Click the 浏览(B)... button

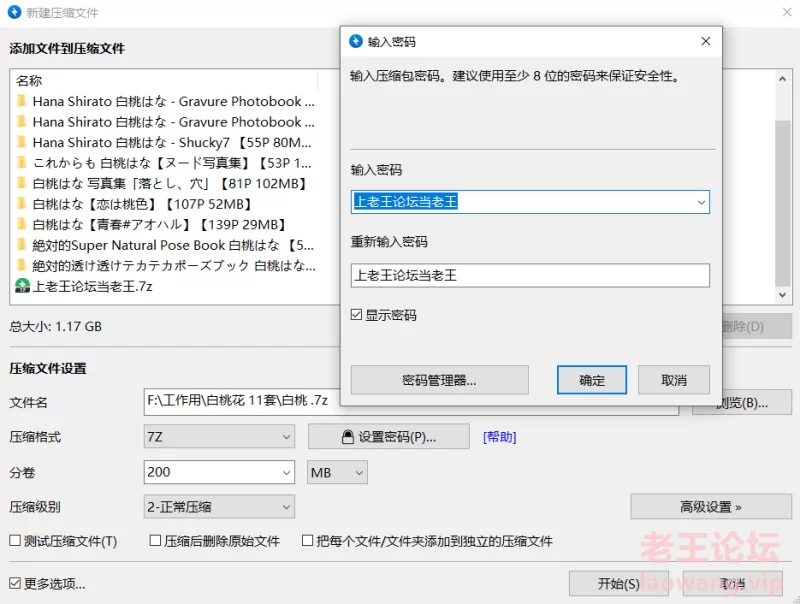click(x=742, y=402)
